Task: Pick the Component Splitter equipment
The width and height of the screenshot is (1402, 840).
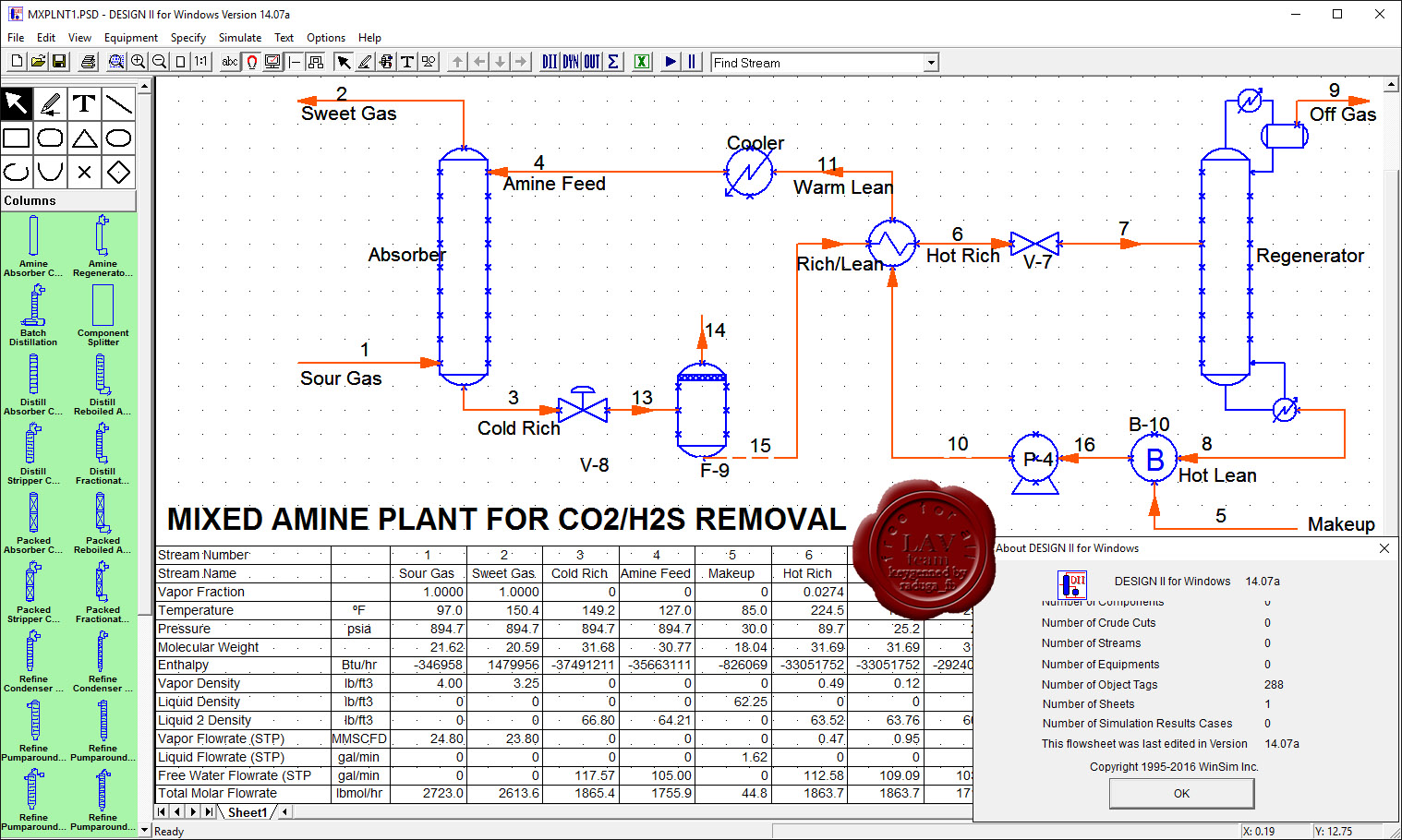Action: (x=103, y=316)
